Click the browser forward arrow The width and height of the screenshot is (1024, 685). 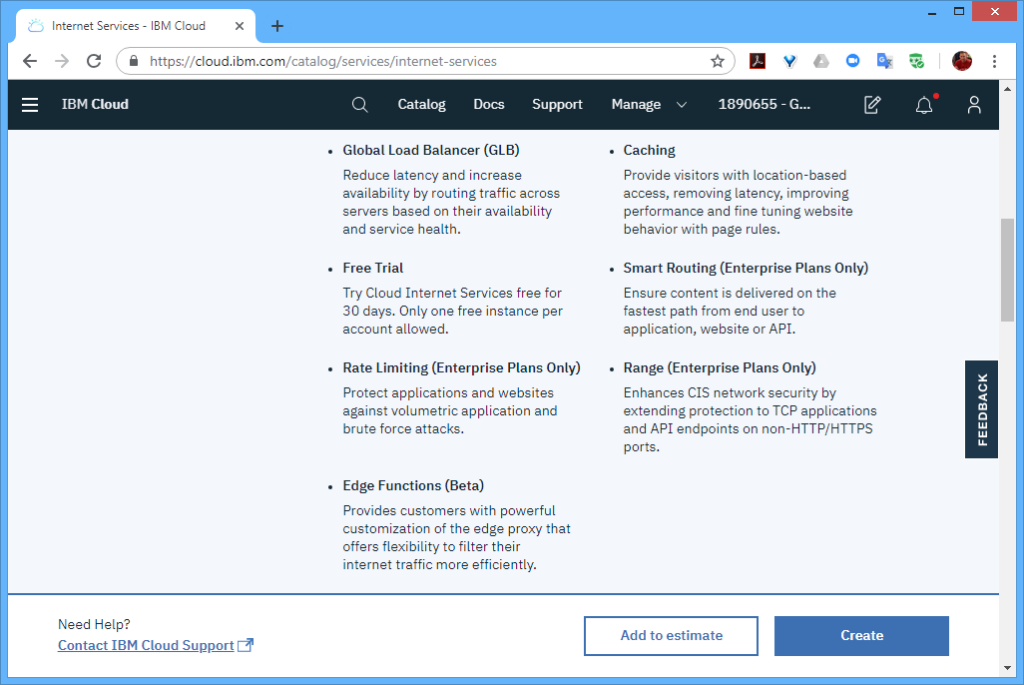tap(62, 61)
